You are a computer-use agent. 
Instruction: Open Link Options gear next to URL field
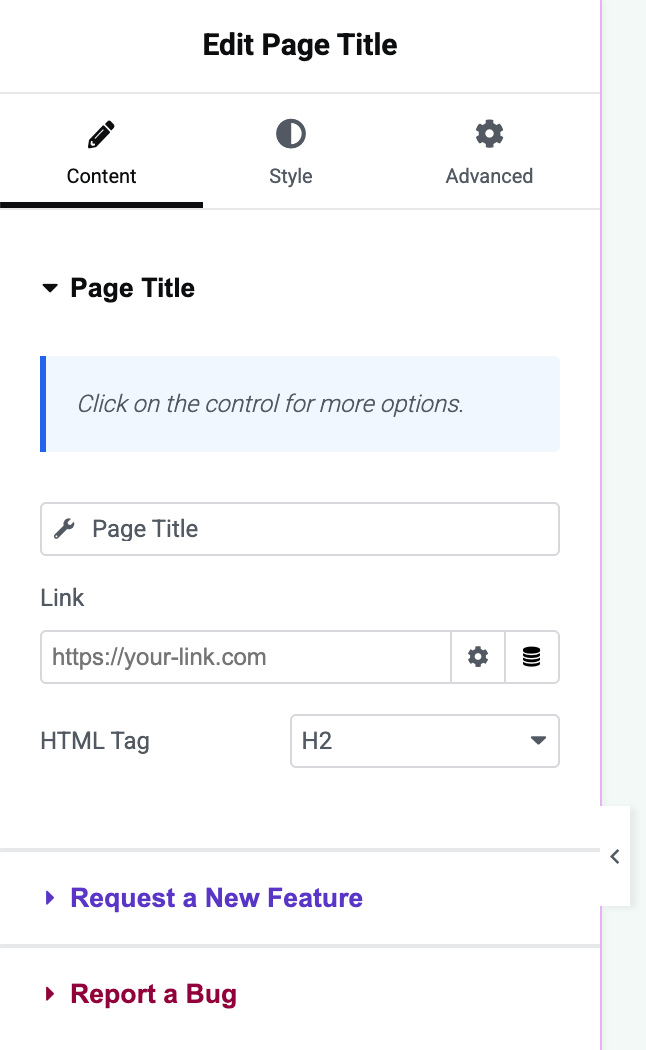(x=478, y=657)
